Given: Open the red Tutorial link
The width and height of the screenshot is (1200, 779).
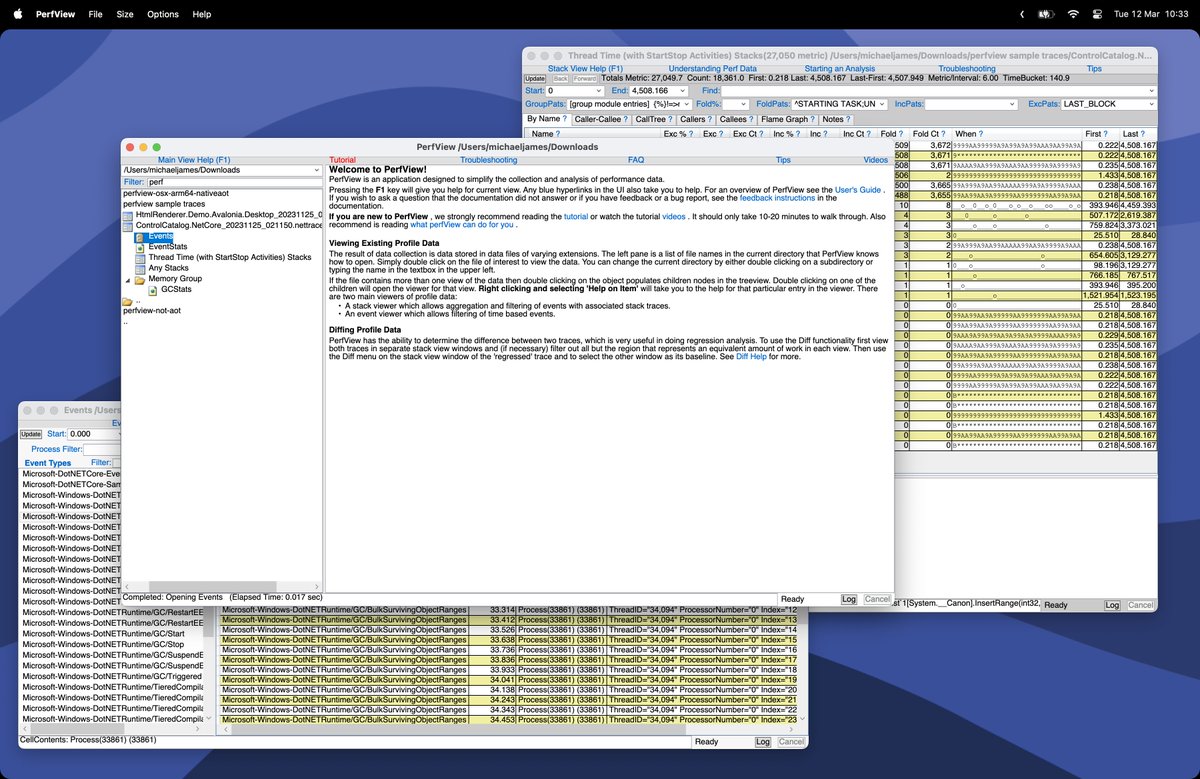Looking at the screenshot, I should pyautogui.click(x=343, y=160).
